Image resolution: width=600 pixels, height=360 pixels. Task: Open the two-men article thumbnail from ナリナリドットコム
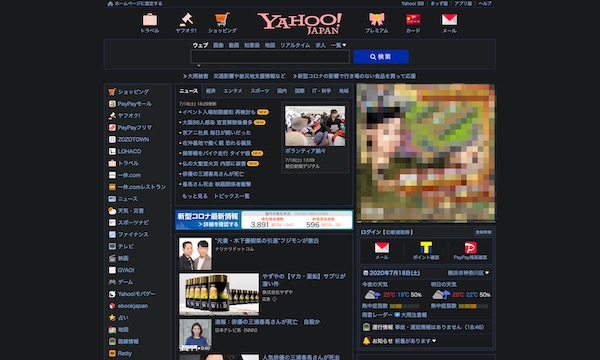195,254
